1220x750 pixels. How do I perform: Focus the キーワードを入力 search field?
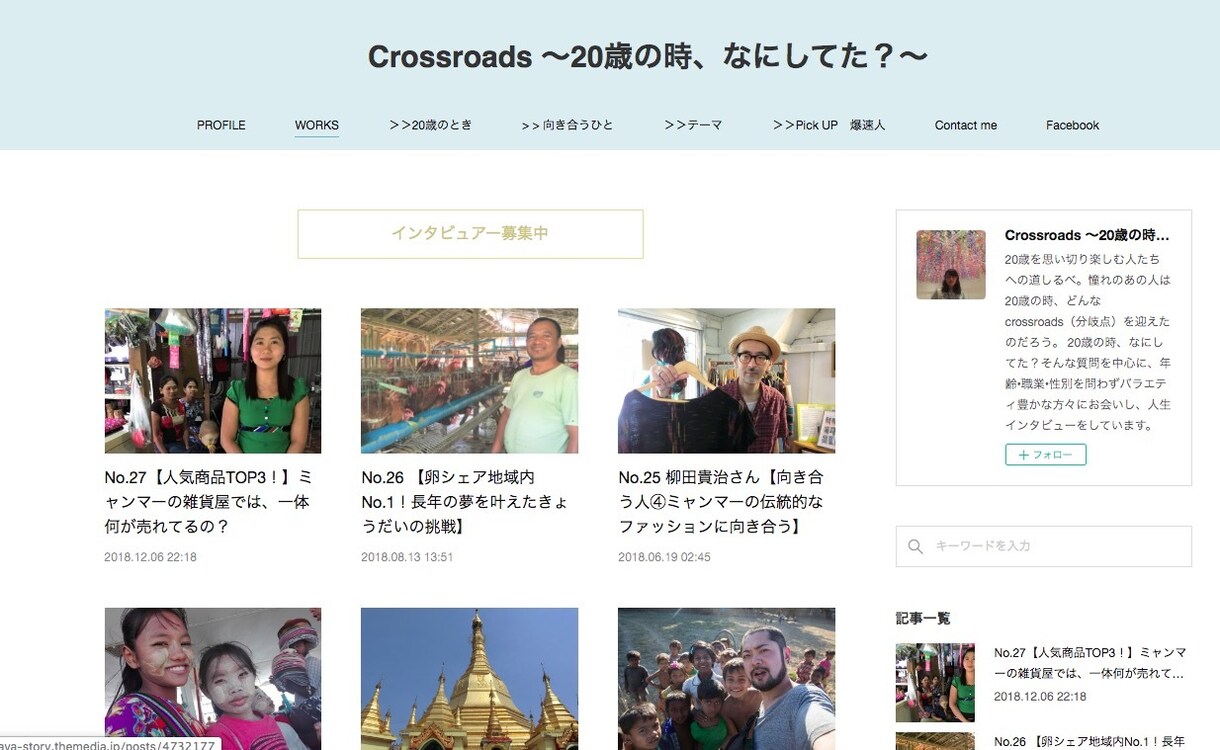1043,547
